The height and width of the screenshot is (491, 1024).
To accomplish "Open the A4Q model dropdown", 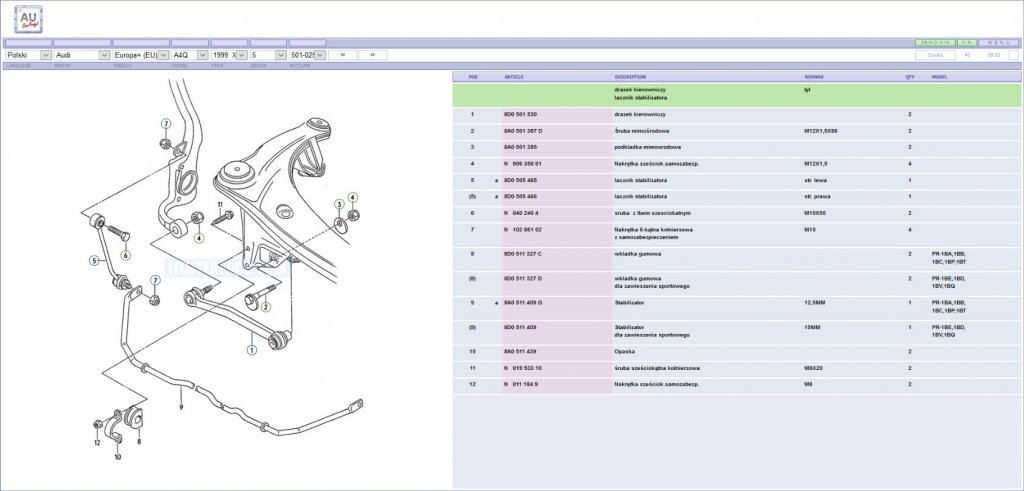I will coord(189,55).
